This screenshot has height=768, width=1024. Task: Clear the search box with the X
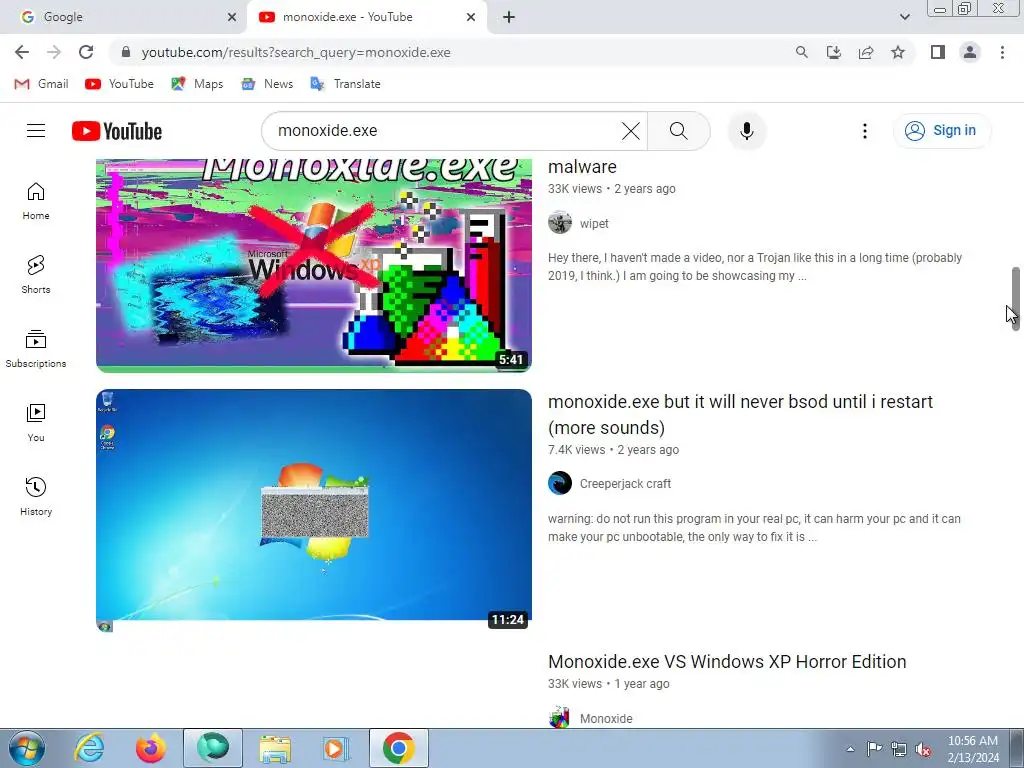[x=631, y=131]
